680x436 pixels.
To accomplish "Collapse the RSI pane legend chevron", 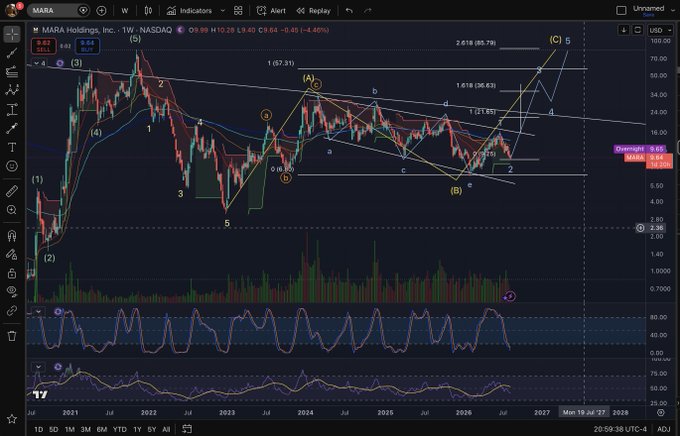I will pyautogui.click(x=38, y=367).
